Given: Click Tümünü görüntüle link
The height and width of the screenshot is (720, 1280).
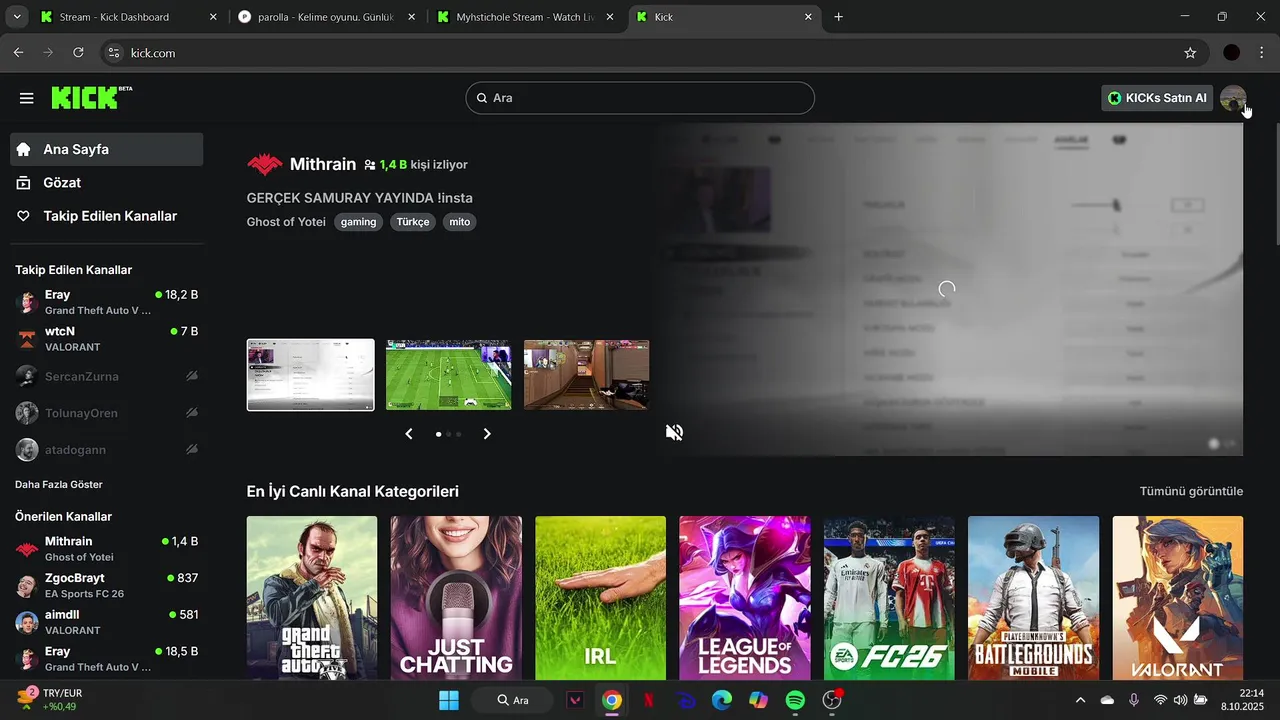Looking at the screenshot, I should [x=1191, y=491].
